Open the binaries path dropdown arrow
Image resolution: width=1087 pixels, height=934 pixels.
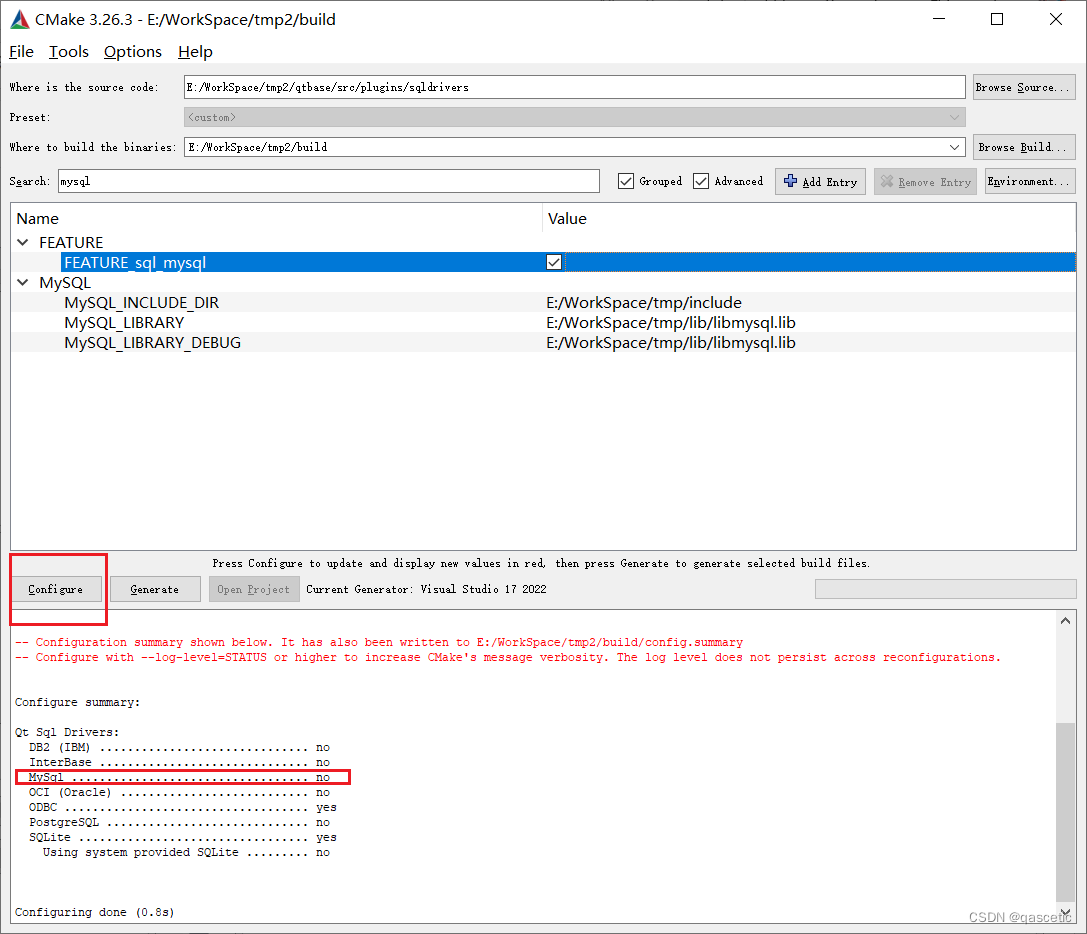click(955, 147)
